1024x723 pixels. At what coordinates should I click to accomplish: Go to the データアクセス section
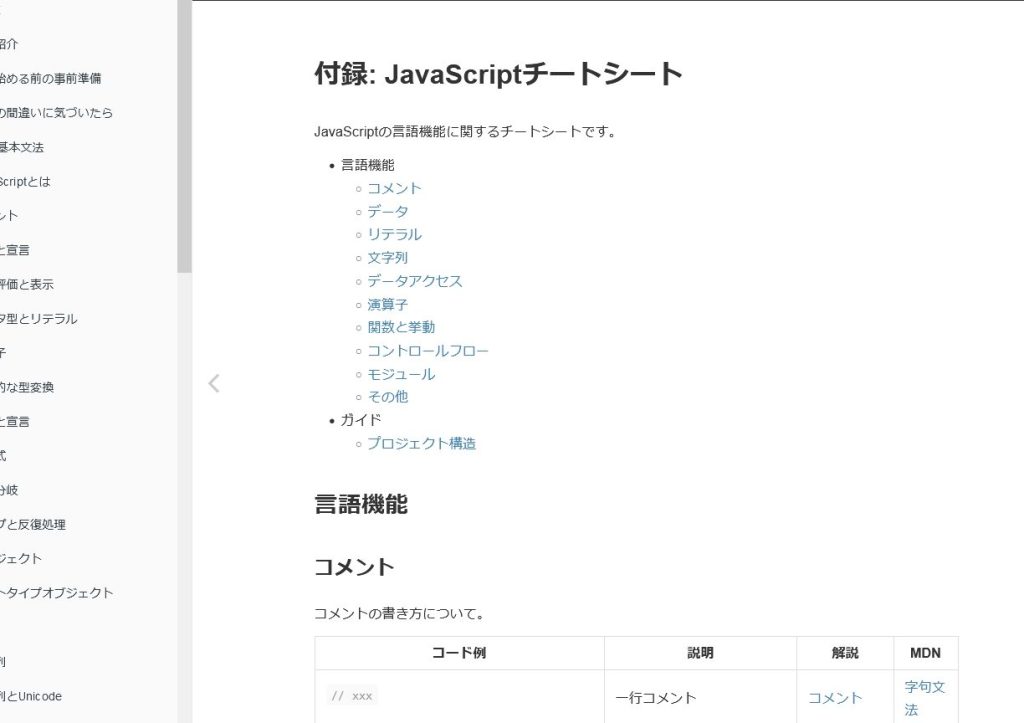point(414,281)
